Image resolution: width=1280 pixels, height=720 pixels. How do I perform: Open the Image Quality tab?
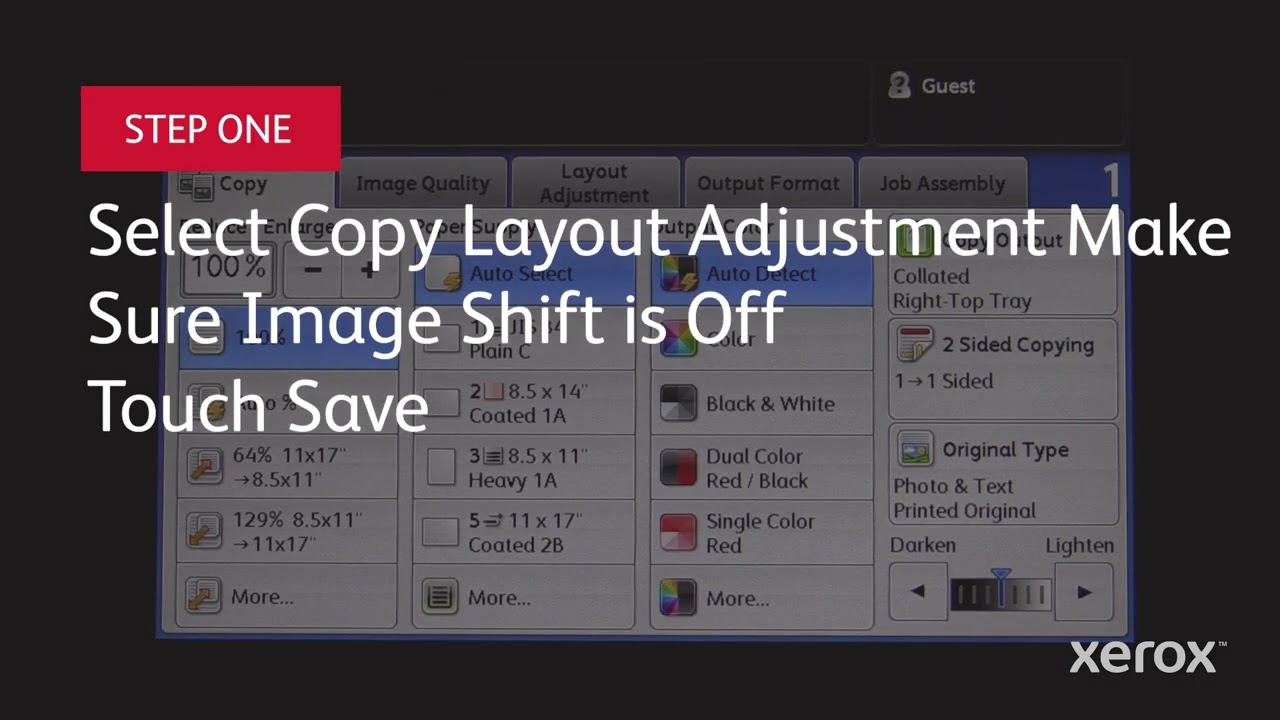[423, 183]
